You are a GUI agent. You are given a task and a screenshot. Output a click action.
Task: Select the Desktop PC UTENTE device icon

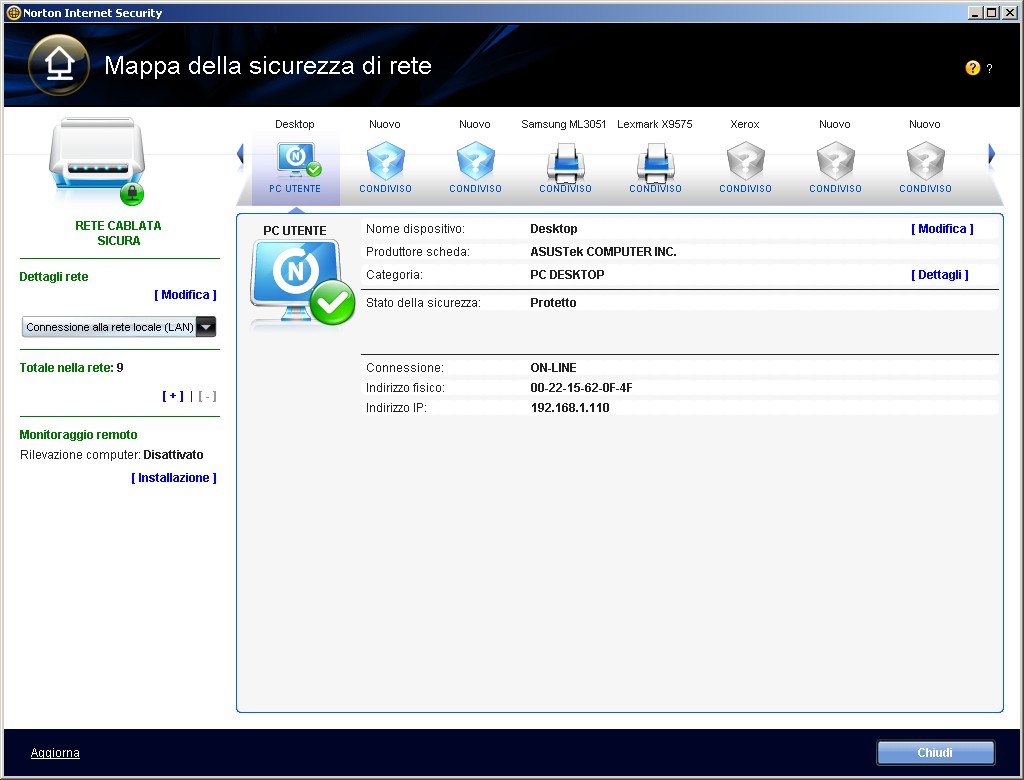pos(298,161)
